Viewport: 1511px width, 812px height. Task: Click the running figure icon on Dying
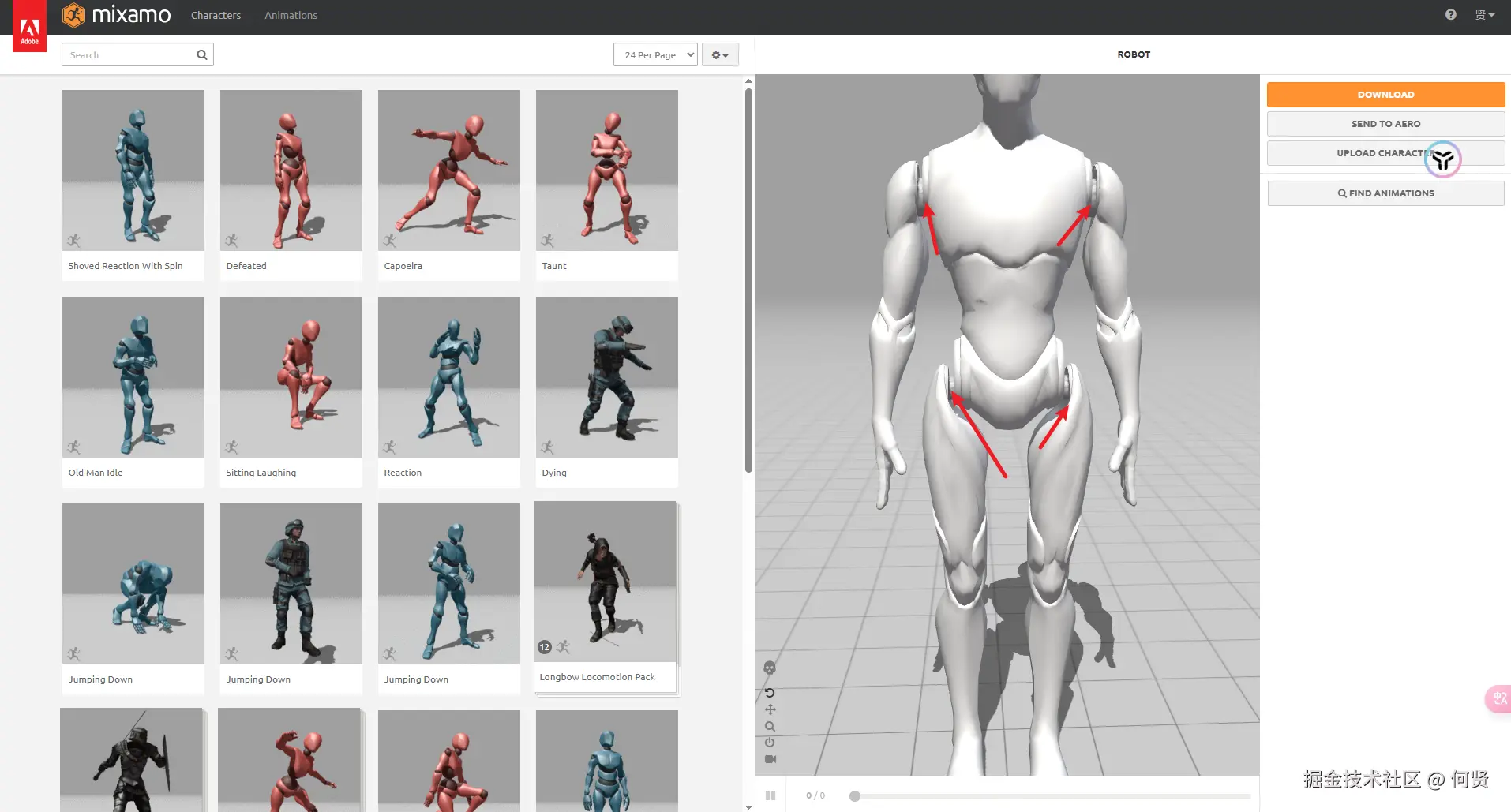547,447
